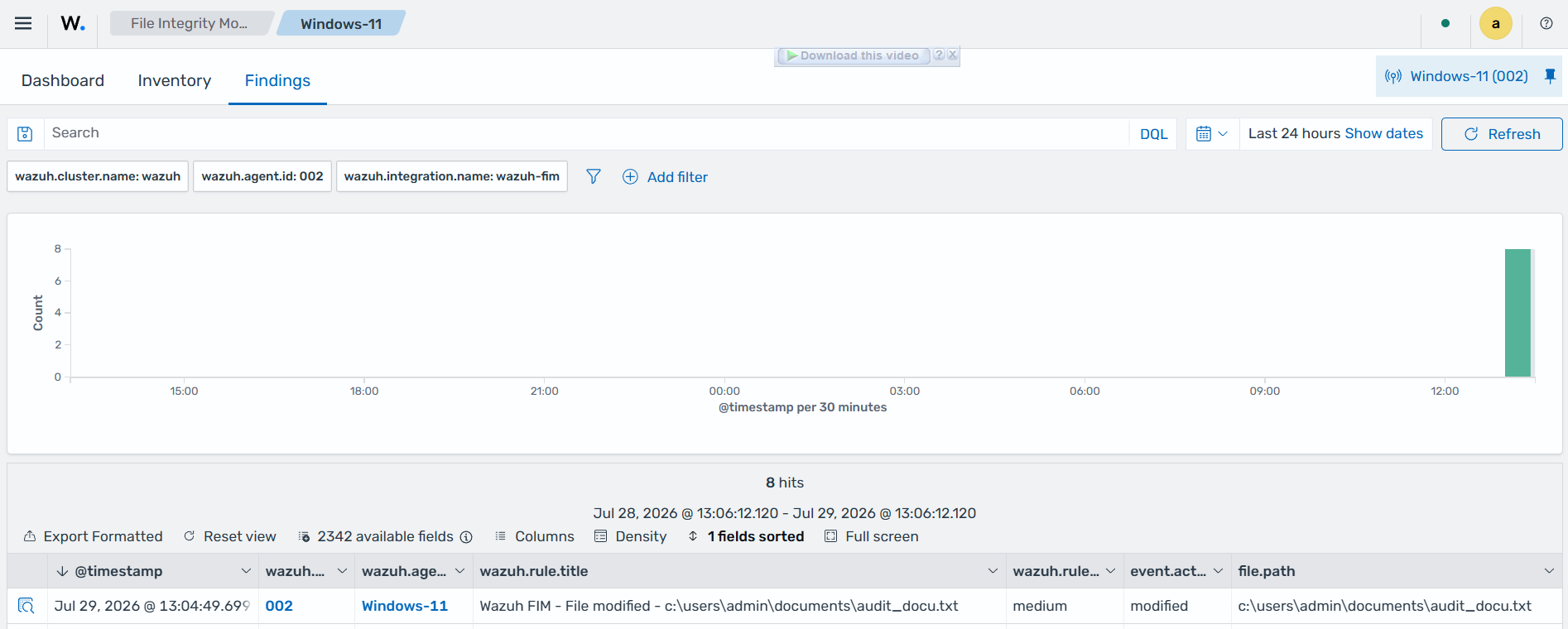1568x629 pixels.
Task: Open file.path column chevron
Action: 1549,571
